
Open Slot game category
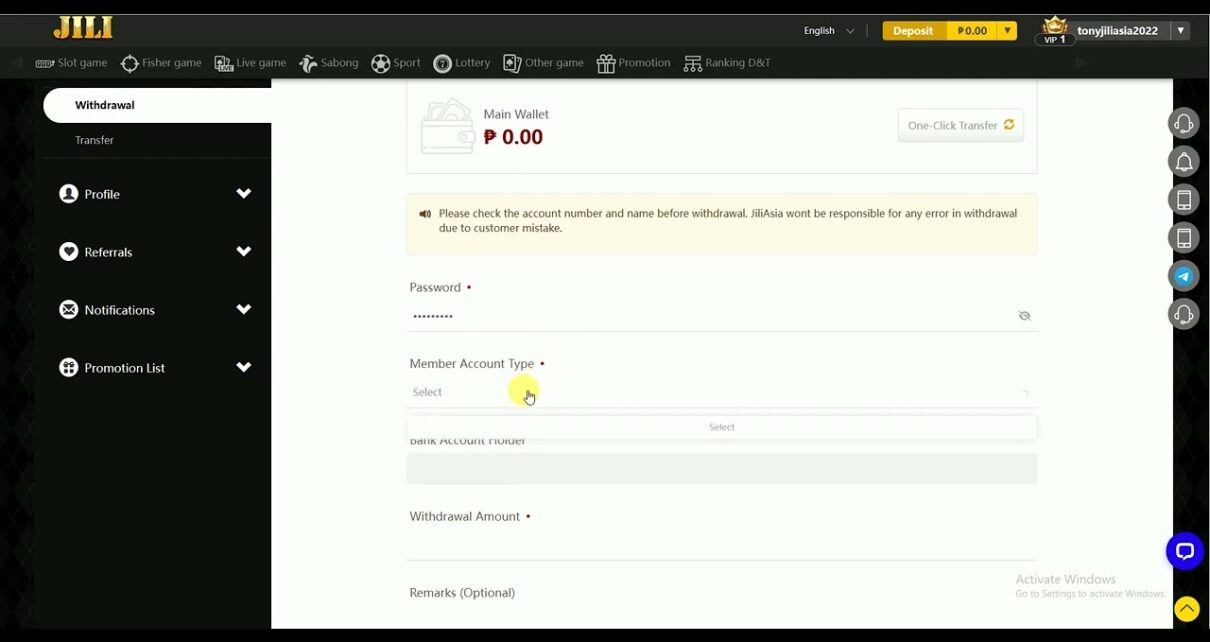(x=71, y=63)
